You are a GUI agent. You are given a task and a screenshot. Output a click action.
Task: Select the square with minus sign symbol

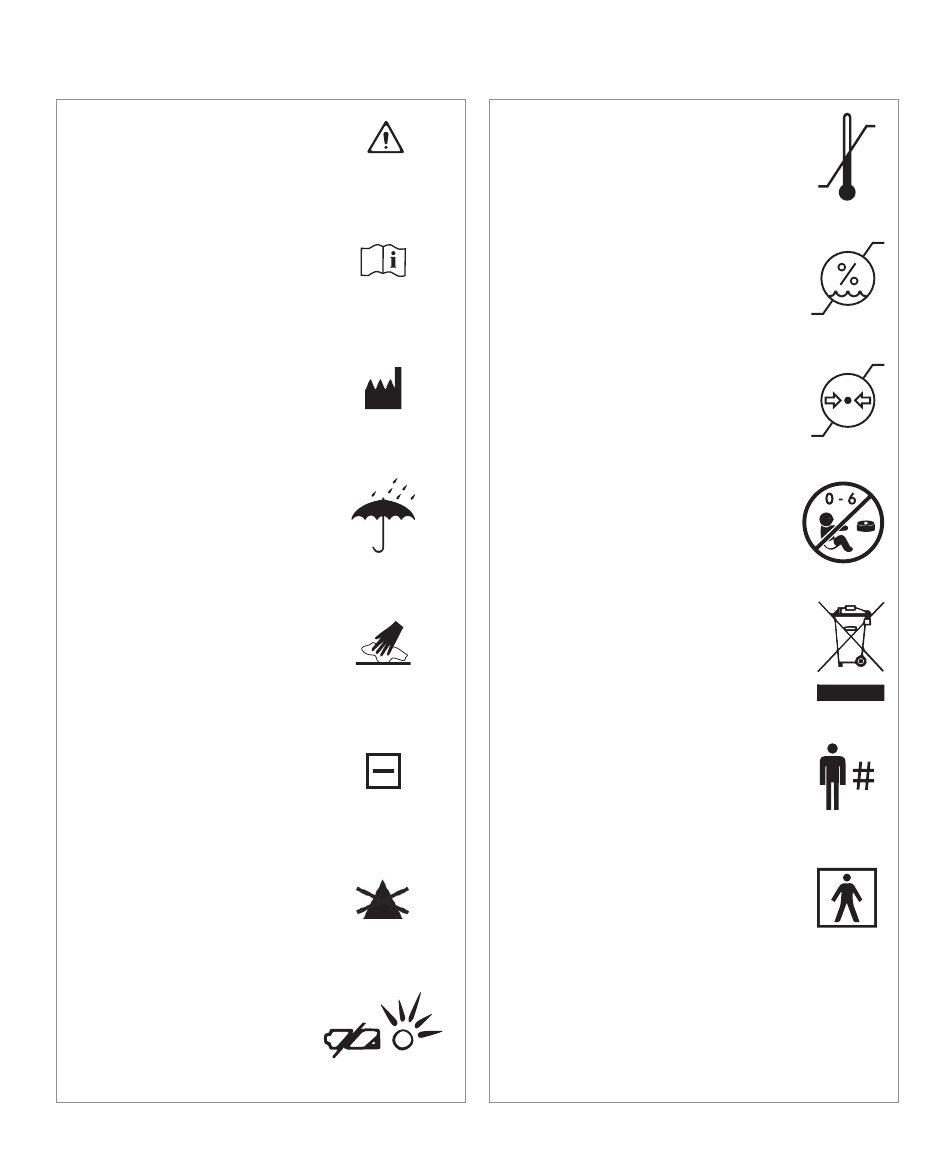384,771
